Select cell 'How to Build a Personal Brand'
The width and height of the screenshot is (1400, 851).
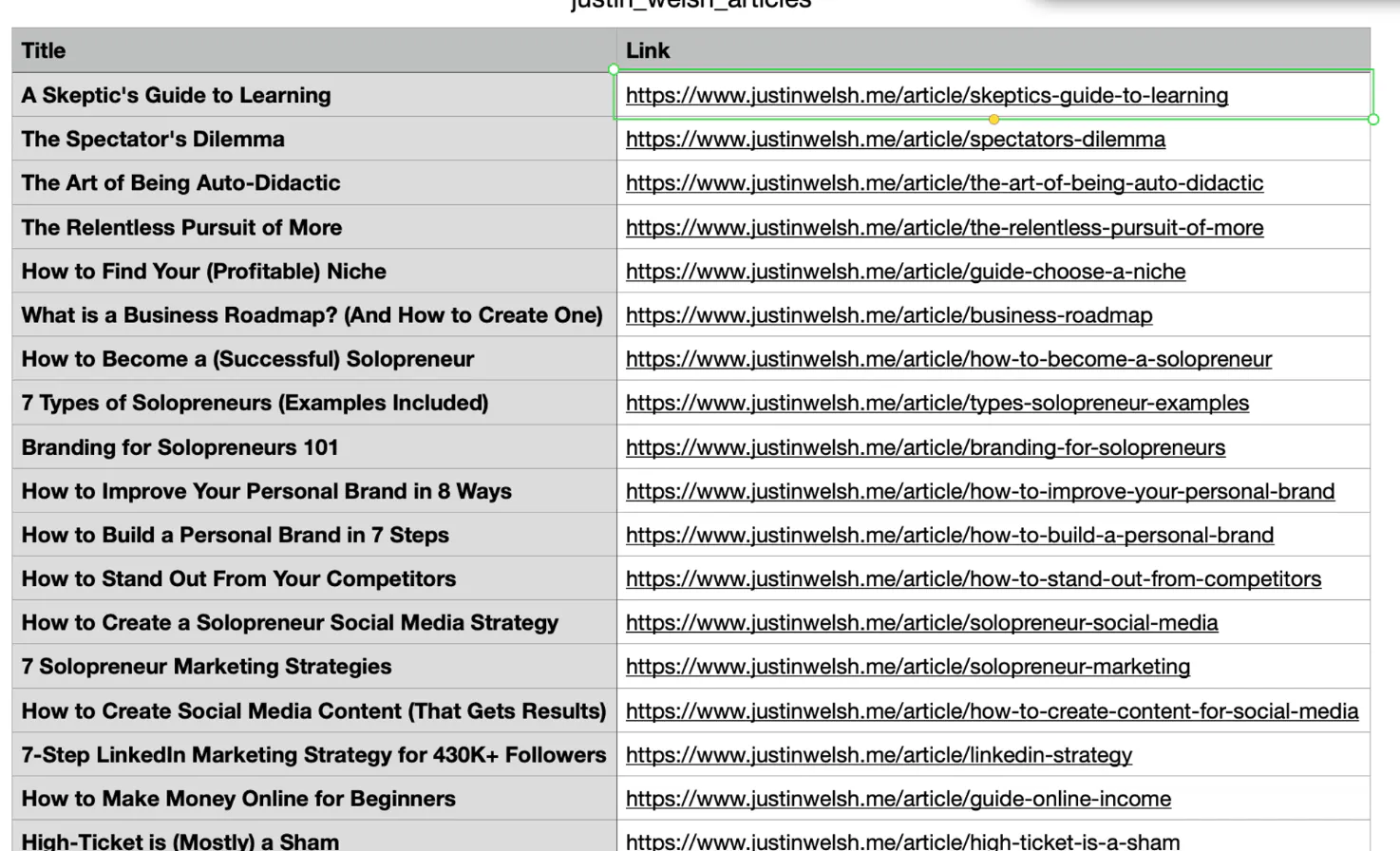[314, 535]
